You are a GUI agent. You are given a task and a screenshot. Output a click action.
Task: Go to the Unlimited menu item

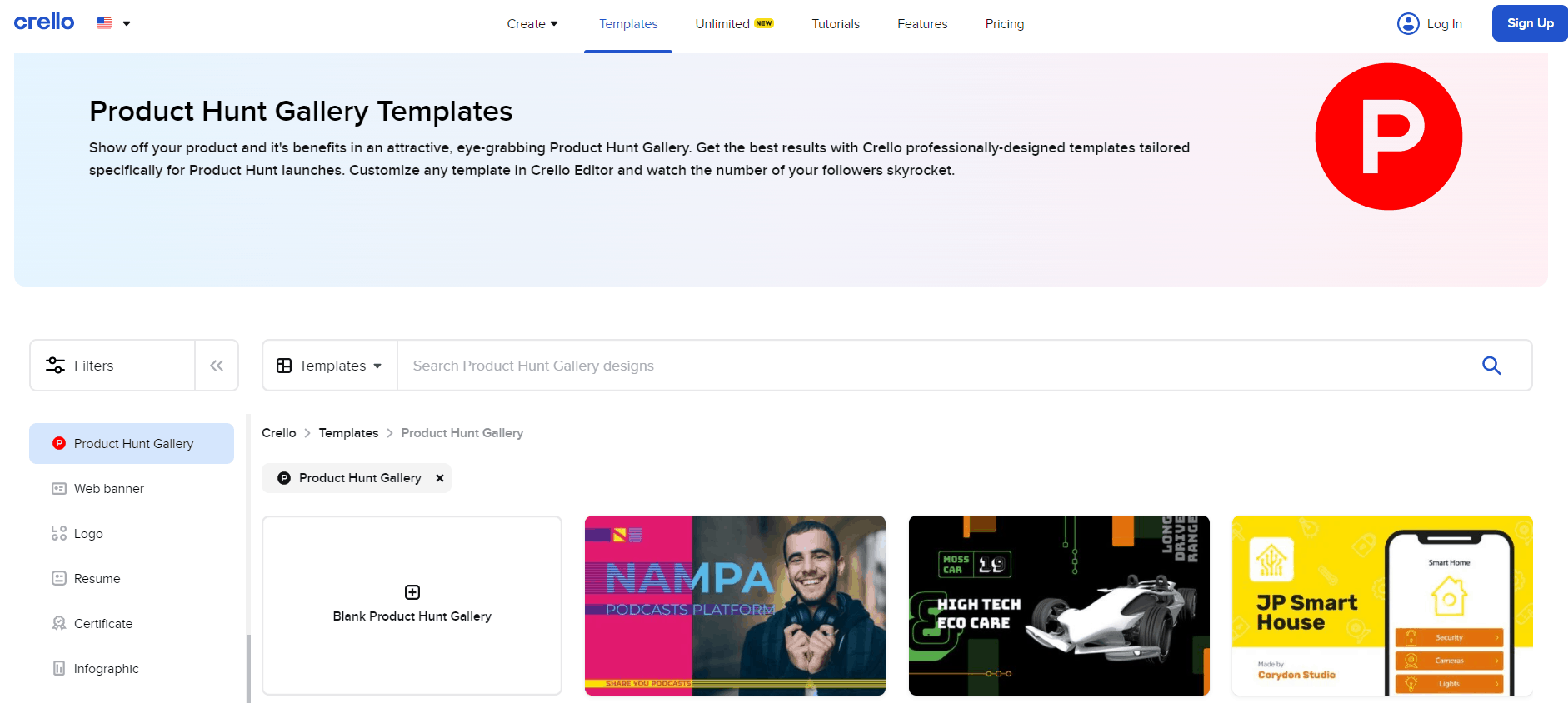(734, 24)
